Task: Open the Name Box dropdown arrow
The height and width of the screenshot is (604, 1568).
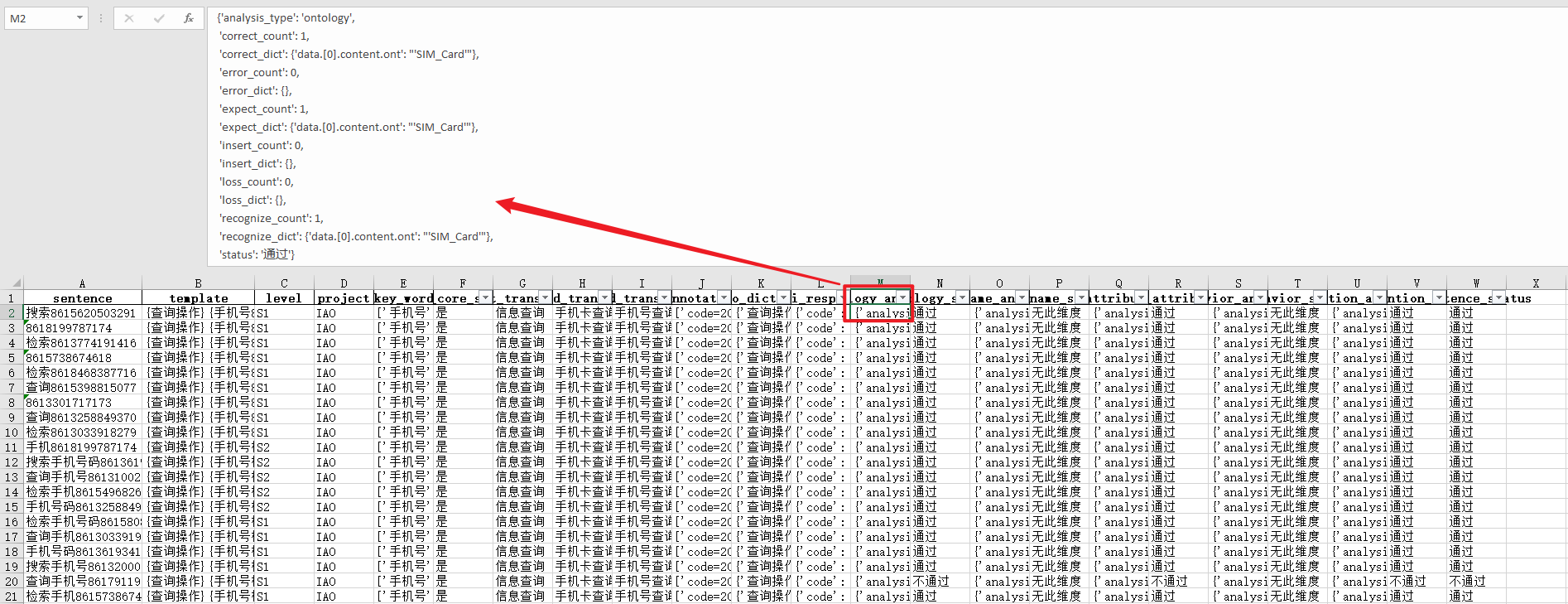Action: tap(79, 17)
